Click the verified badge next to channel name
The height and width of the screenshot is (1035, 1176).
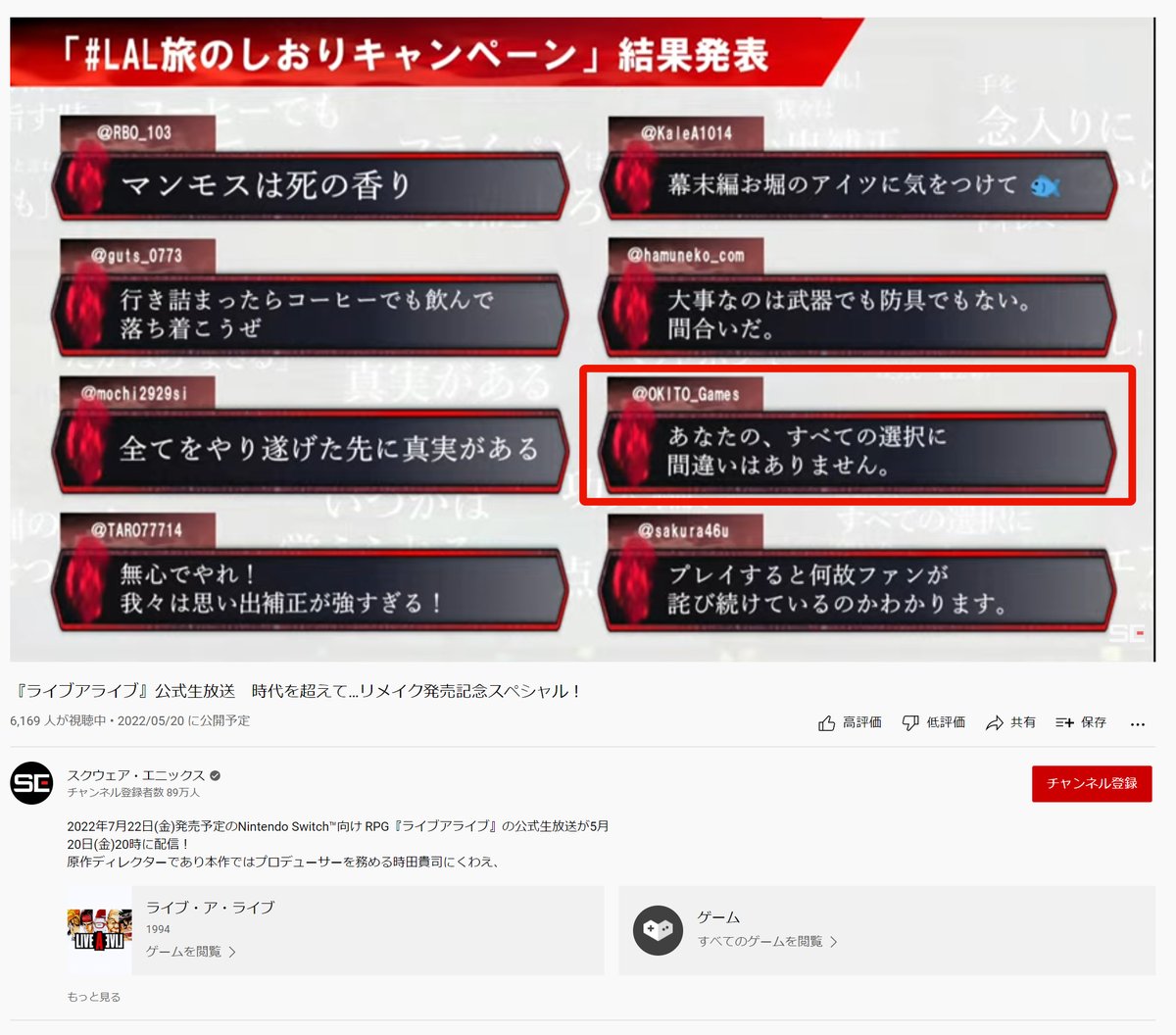coord(215,775)
